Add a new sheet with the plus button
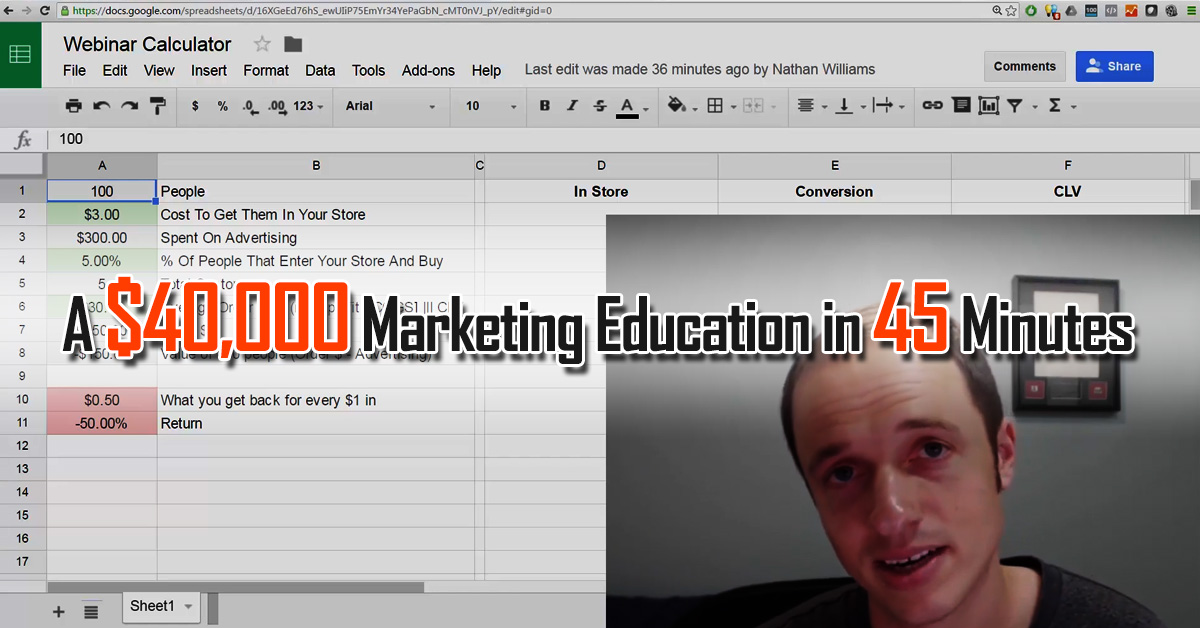Viewport: 1200px width, 628px height. (58, 611)
